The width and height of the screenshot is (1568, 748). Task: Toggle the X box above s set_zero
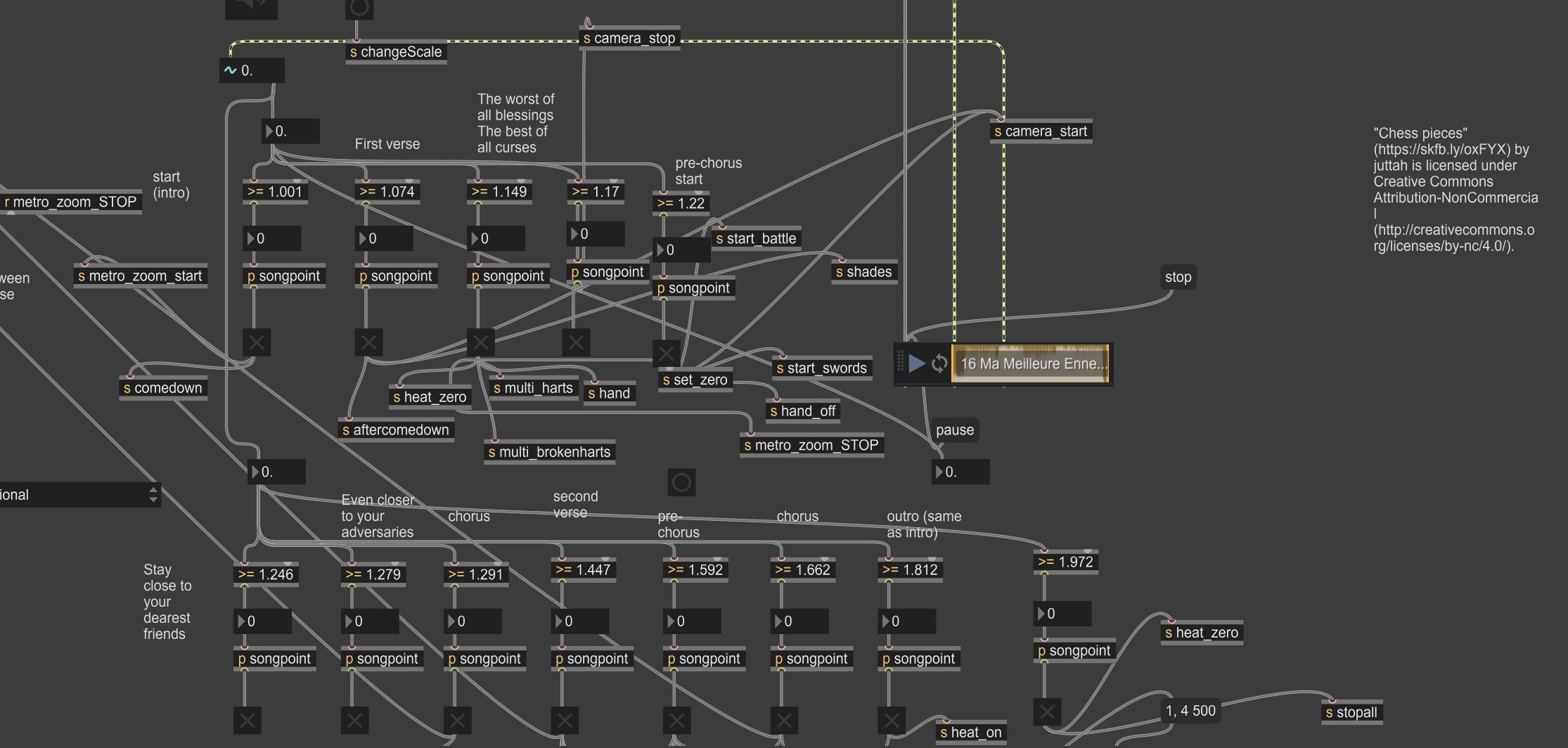coord(665,354)
